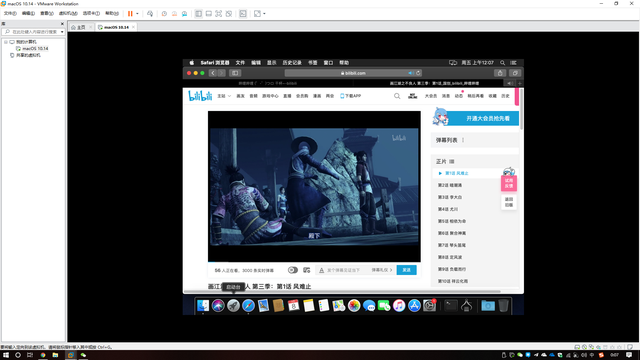Open 弹幕礼仪 link with arrow
The width and height of the screenshot is (640, 360).
click(382, 270)
